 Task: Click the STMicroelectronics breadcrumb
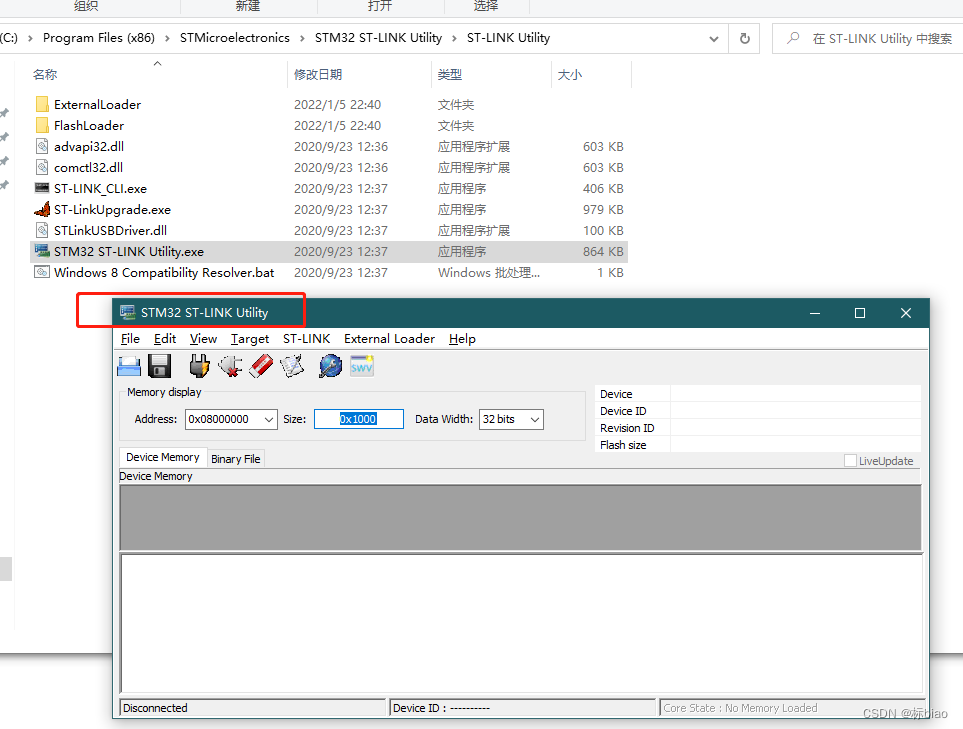pyautogui.click(x=235, y=38)
